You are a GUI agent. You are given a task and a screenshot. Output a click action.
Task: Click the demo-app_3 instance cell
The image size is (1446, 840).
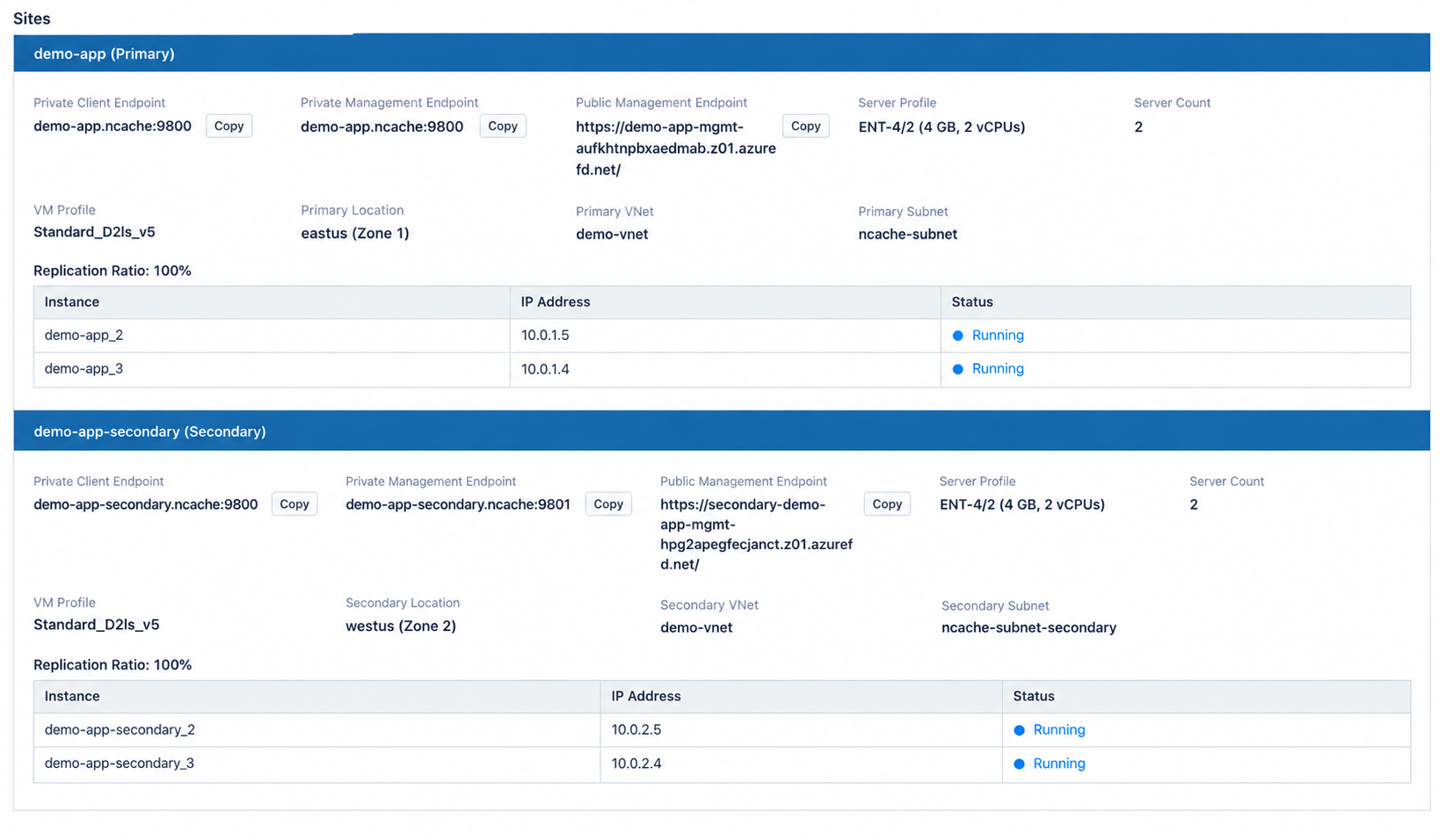pyautogui.click(x=272, y=369)
